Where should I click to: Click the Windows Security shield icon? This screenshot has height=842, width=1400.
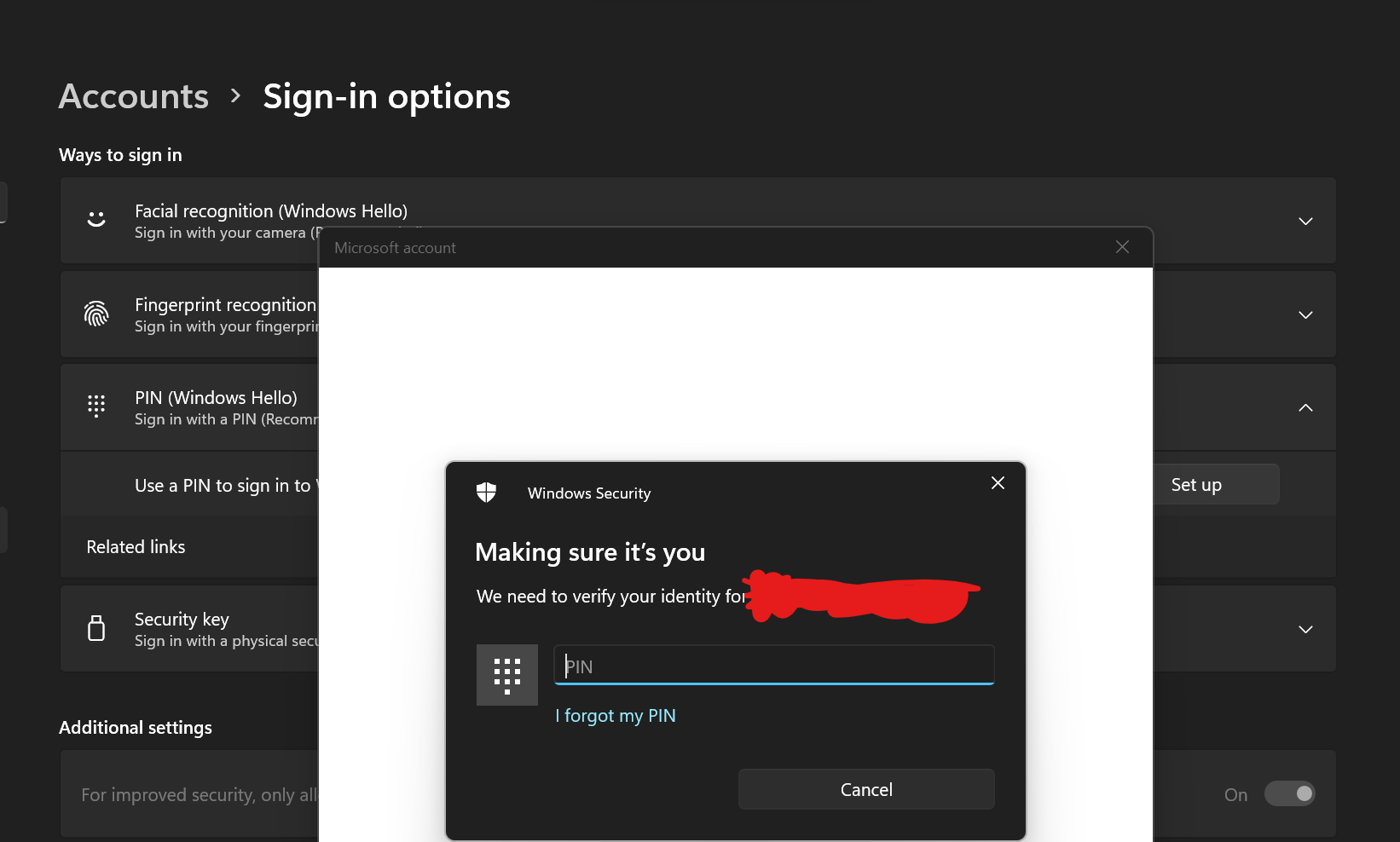point(486,493)
